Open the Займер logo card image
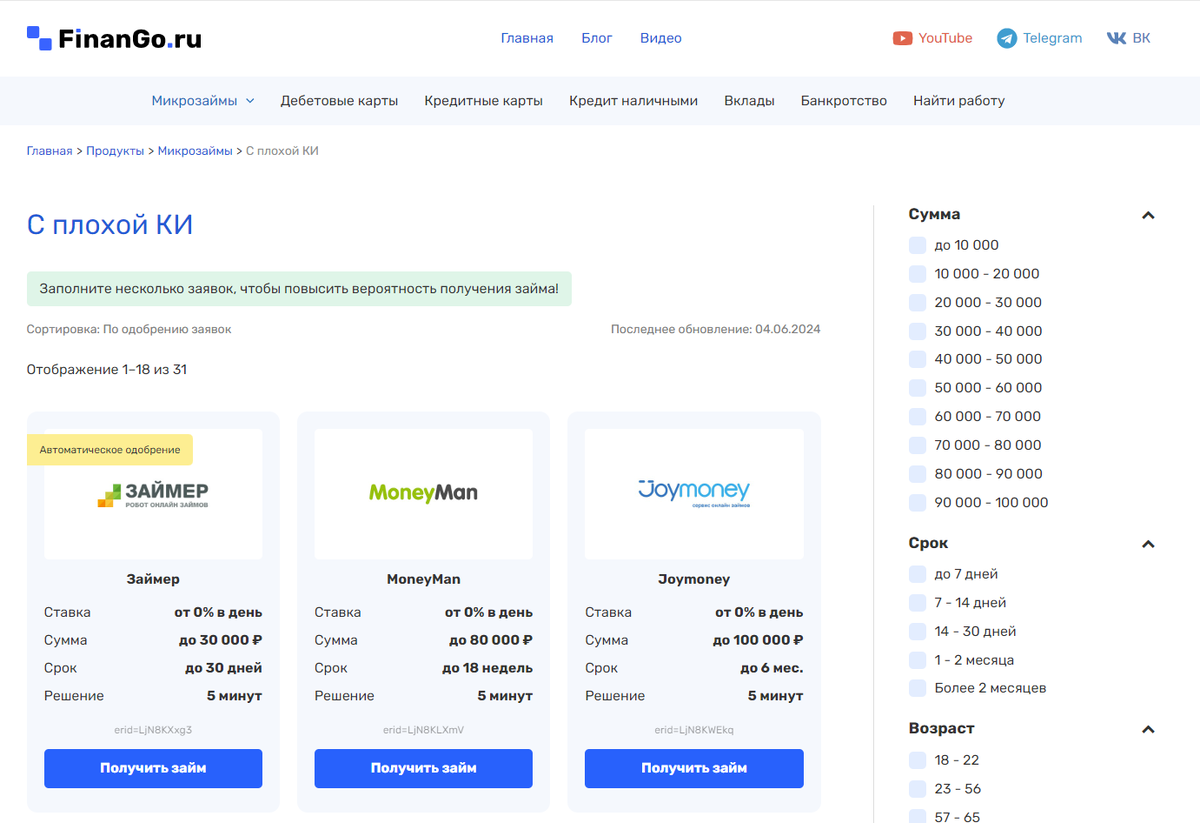 click(x=153, y=494)
